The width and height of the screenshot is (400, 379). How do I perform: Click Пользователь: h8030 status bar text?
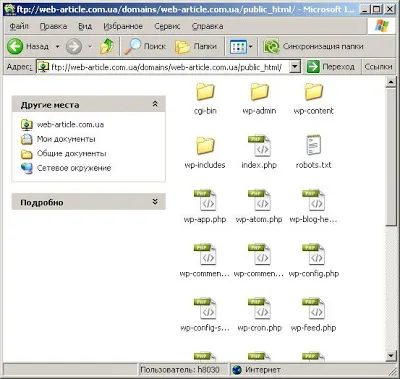coord(180,370)
